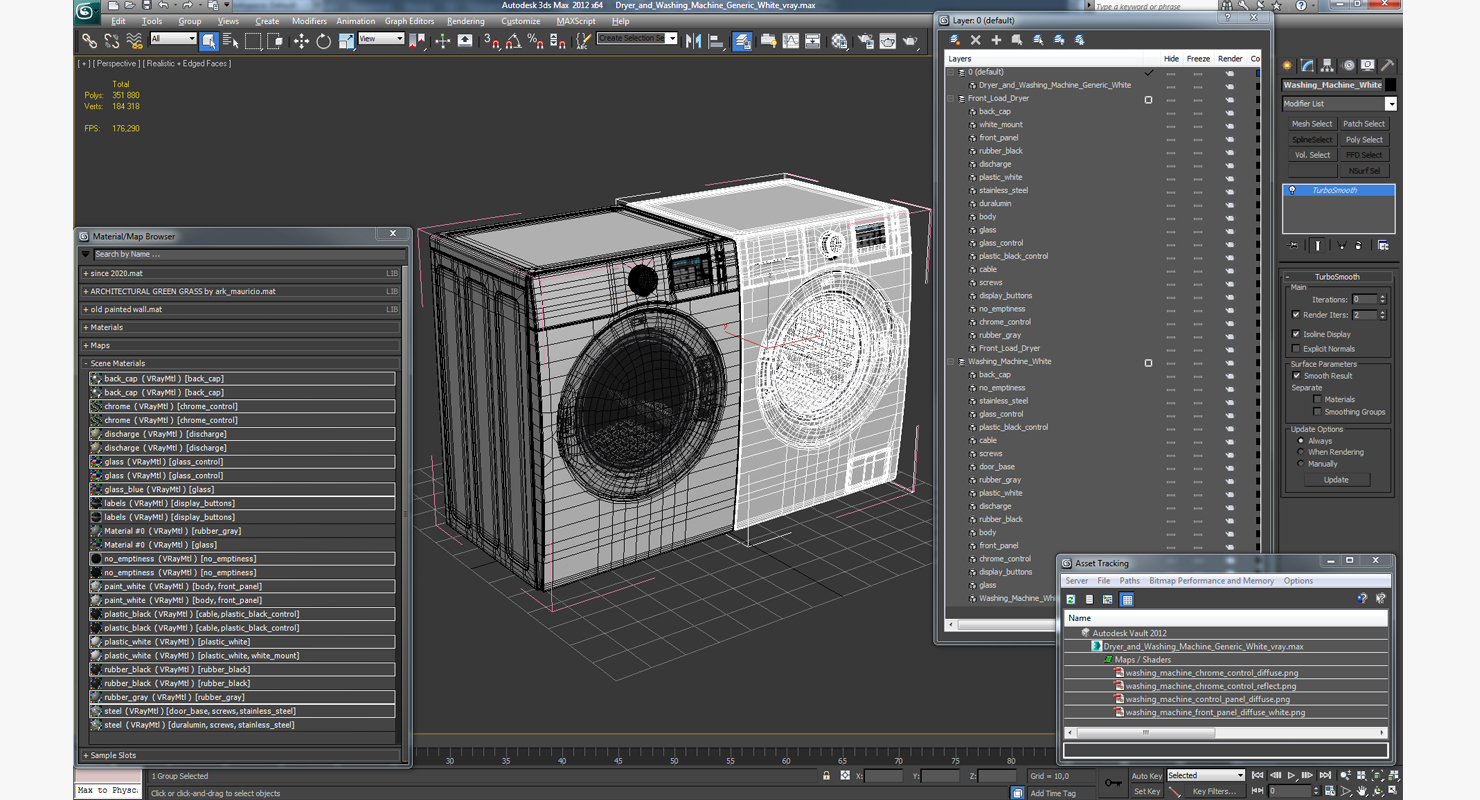The width and height of the screenshot is (1480, 800).
Task: Open the Hierarchy command panel tab
Action: [x=1328, y=66]
